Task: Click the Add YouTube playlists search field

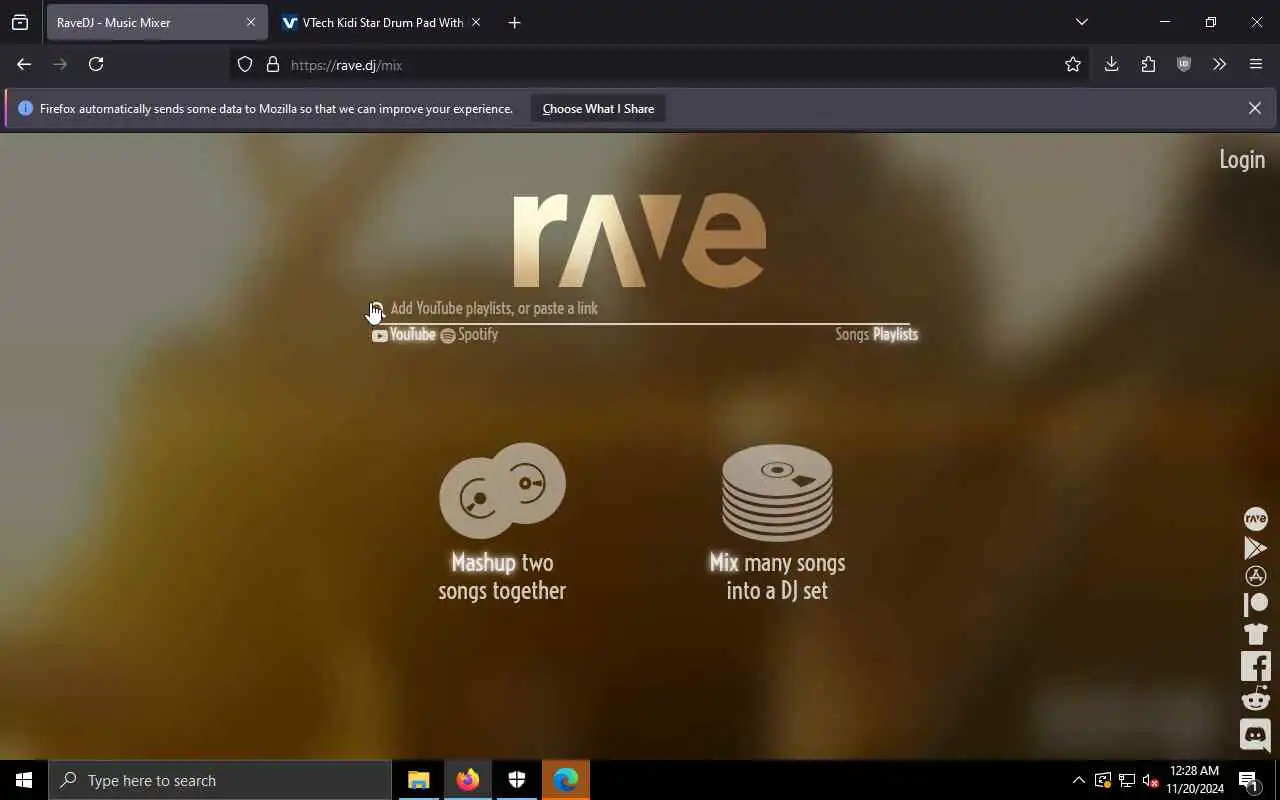Action: coord(640,308)
